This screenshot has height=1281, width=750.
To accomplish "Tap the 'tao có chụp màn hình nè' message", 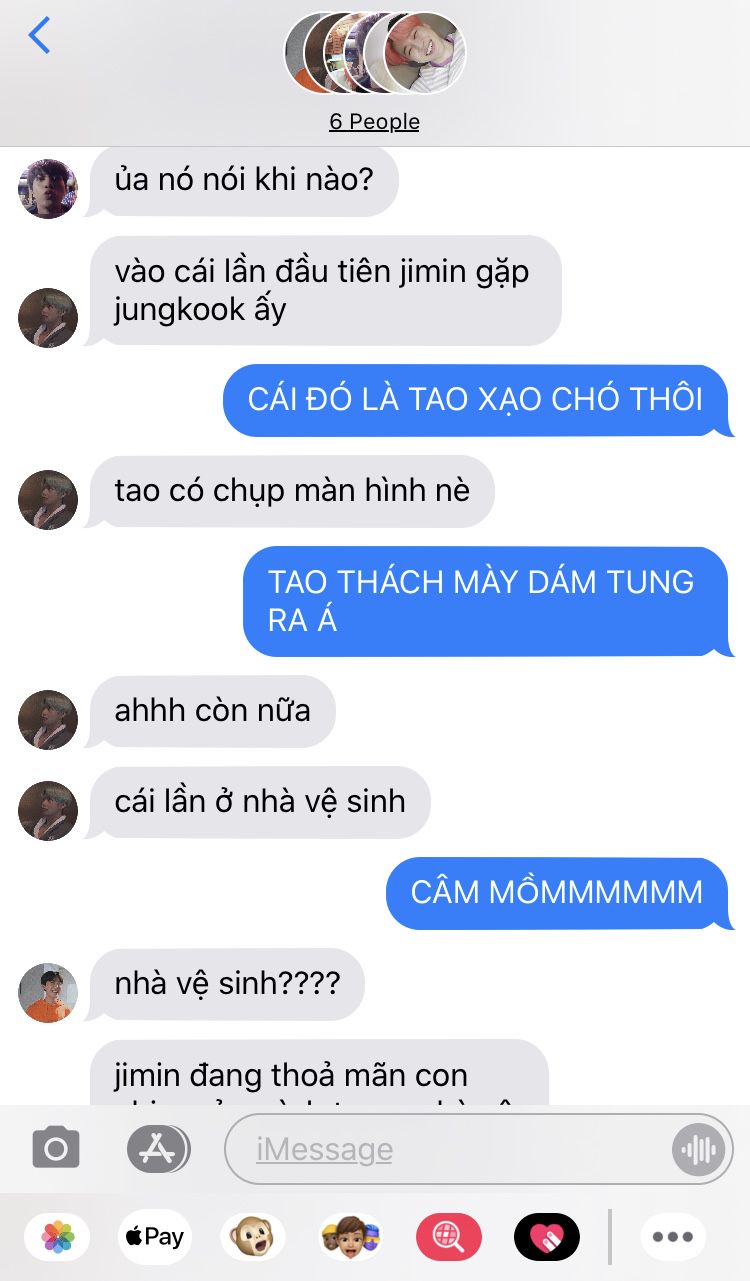I will [291, 491].
